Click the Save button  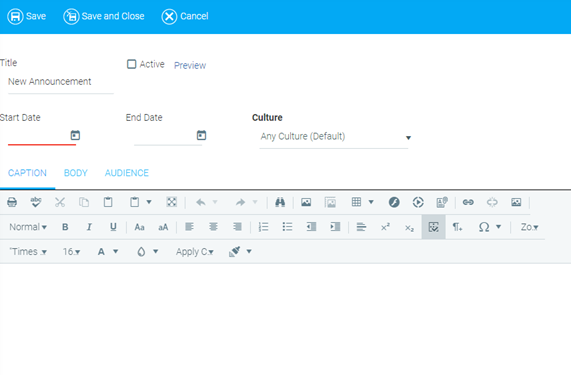click(27, 16)
